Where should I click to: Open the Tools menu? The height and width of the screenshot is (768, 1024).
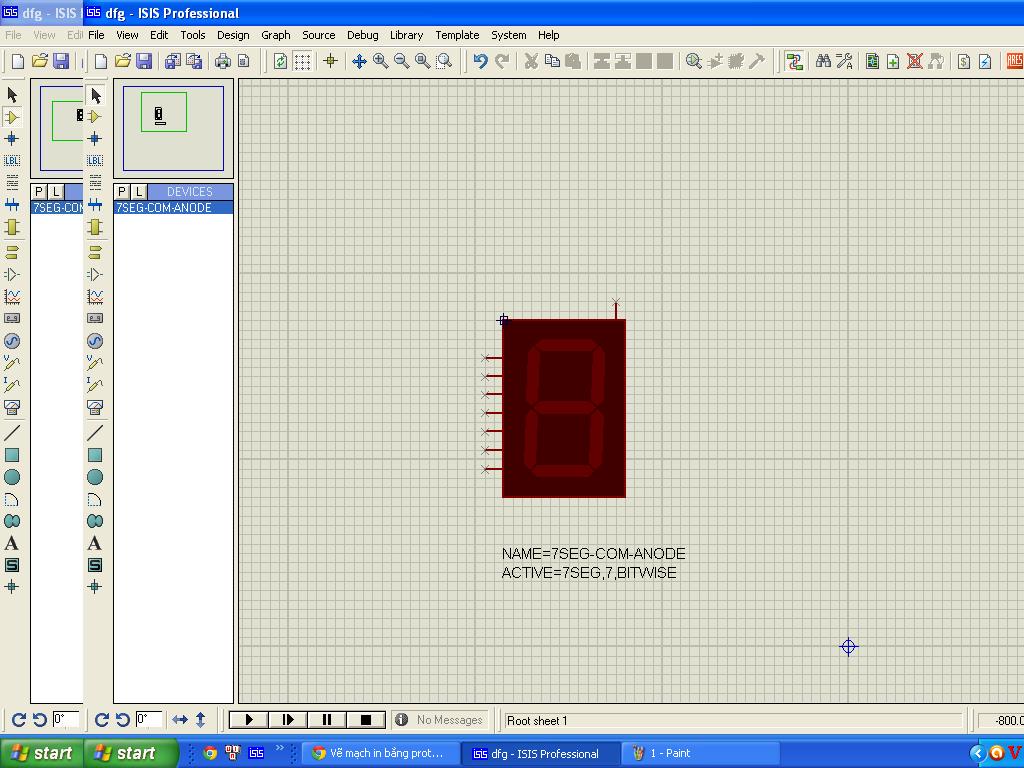192,35
